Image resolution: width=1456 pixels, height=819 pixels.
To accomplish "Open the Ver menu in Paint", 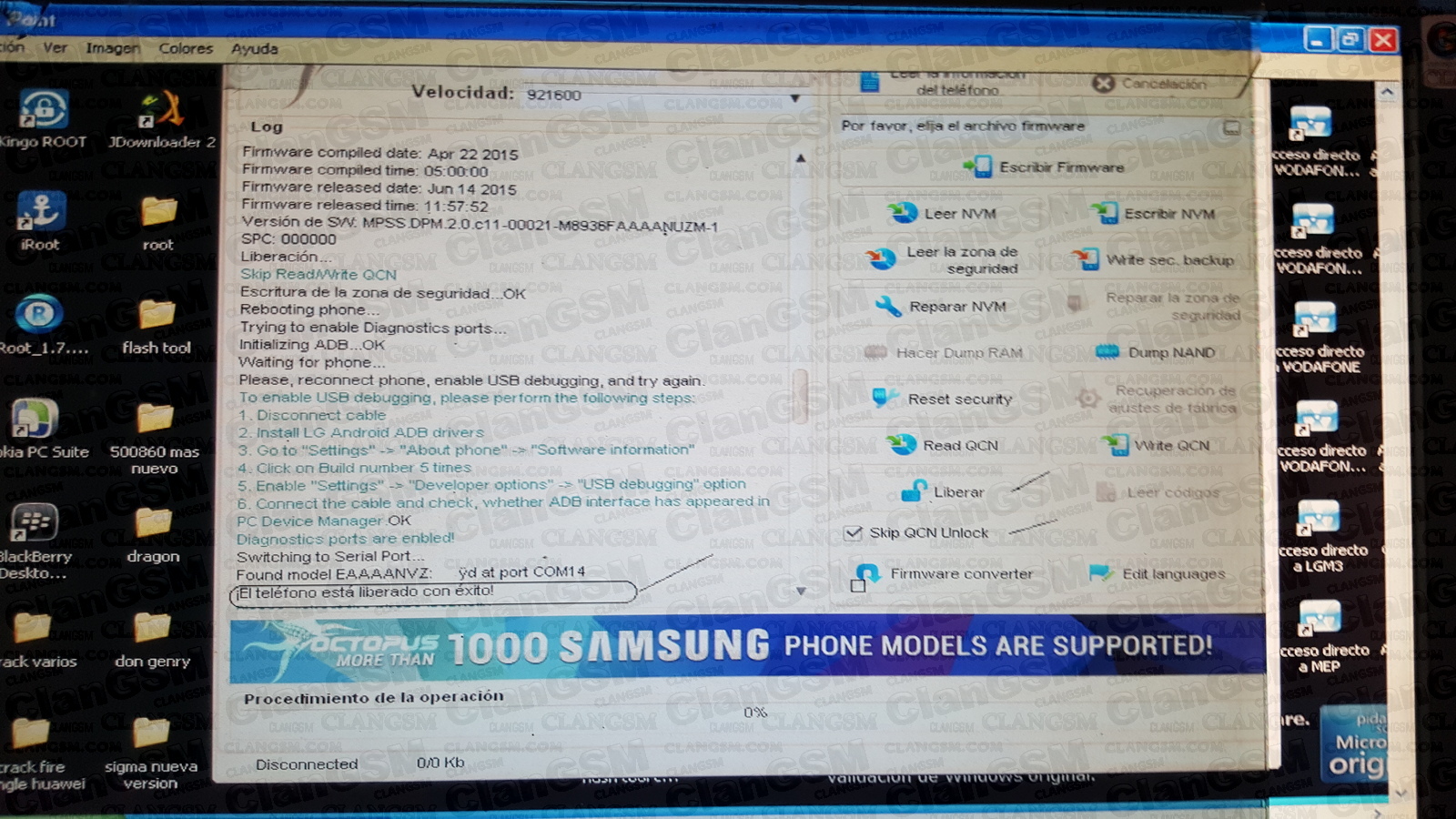I will point(55,48).
